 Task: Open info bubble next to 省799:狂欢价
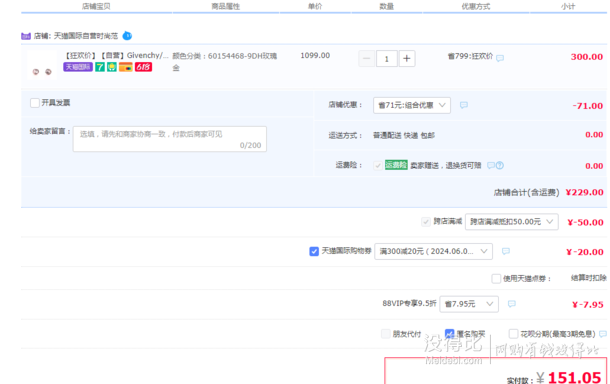point(500,58)
